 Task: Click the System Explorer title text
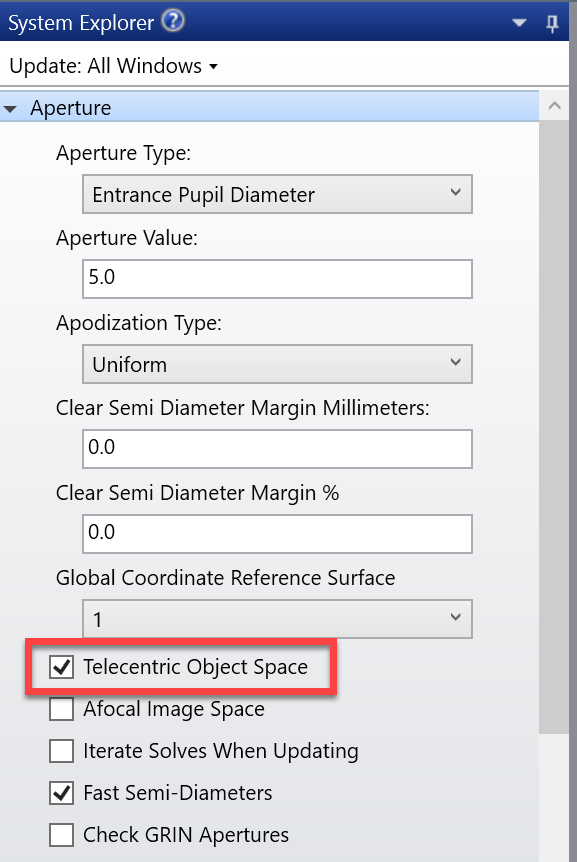(x=81, y=23)
